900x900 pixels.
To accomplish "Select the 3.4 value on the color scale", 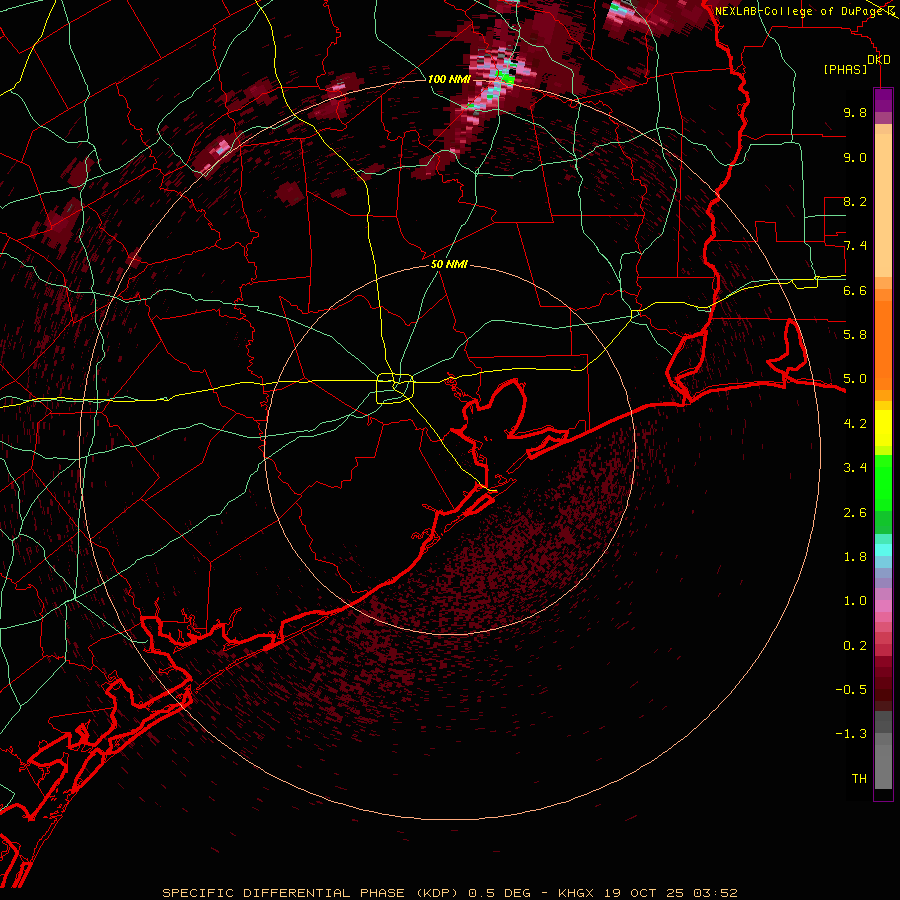I will pos(855,468).
